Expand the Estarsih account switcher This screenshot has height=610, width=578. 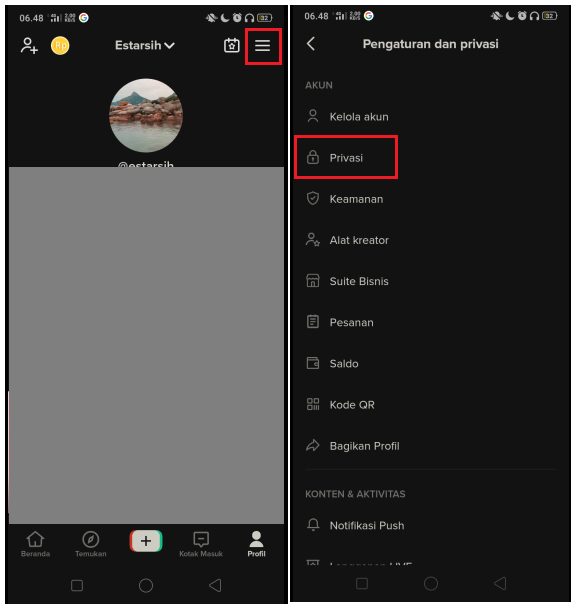(x=145, y=46)
